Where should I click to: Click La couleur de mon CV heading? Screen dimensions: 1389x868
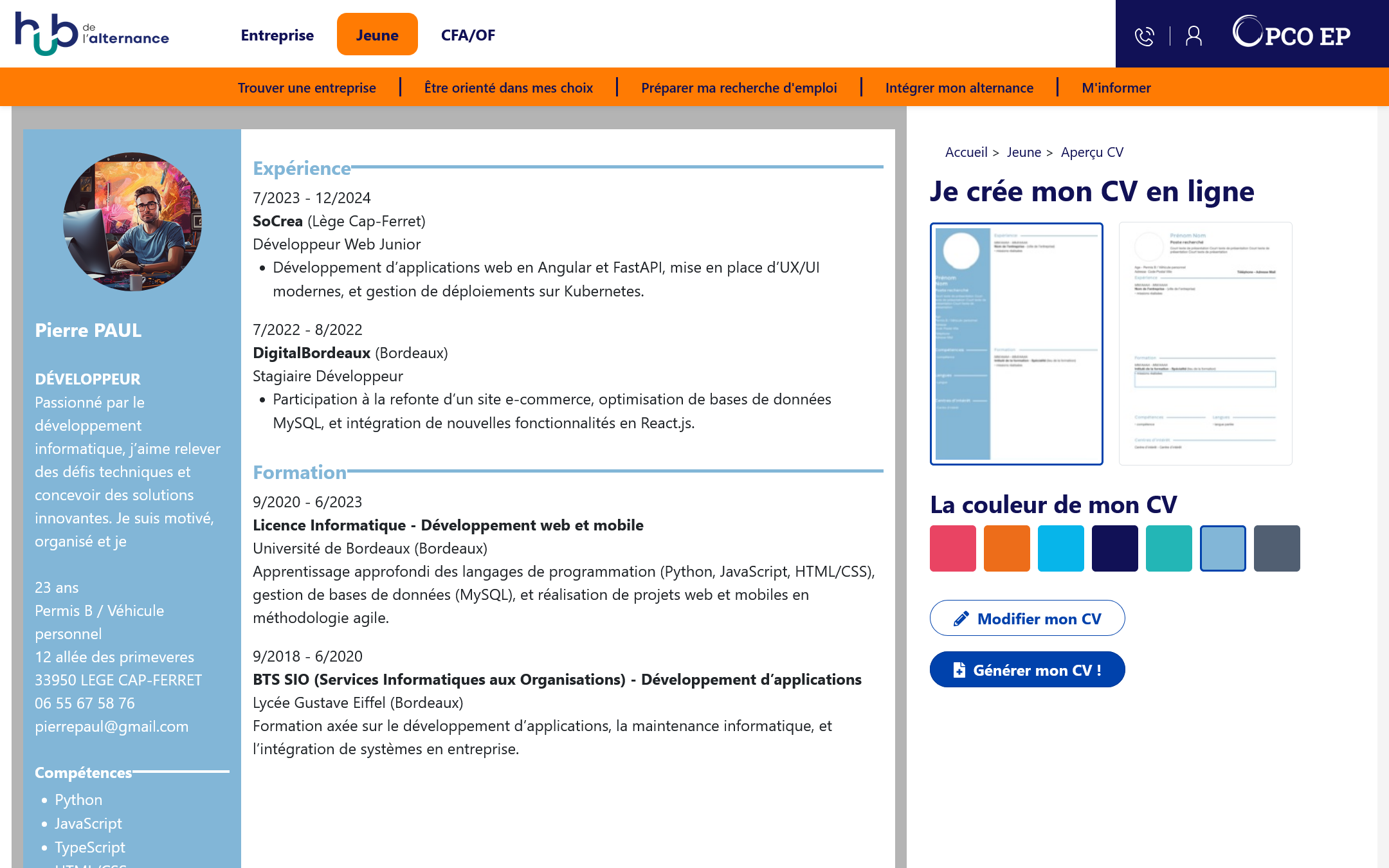(1053, 505)
